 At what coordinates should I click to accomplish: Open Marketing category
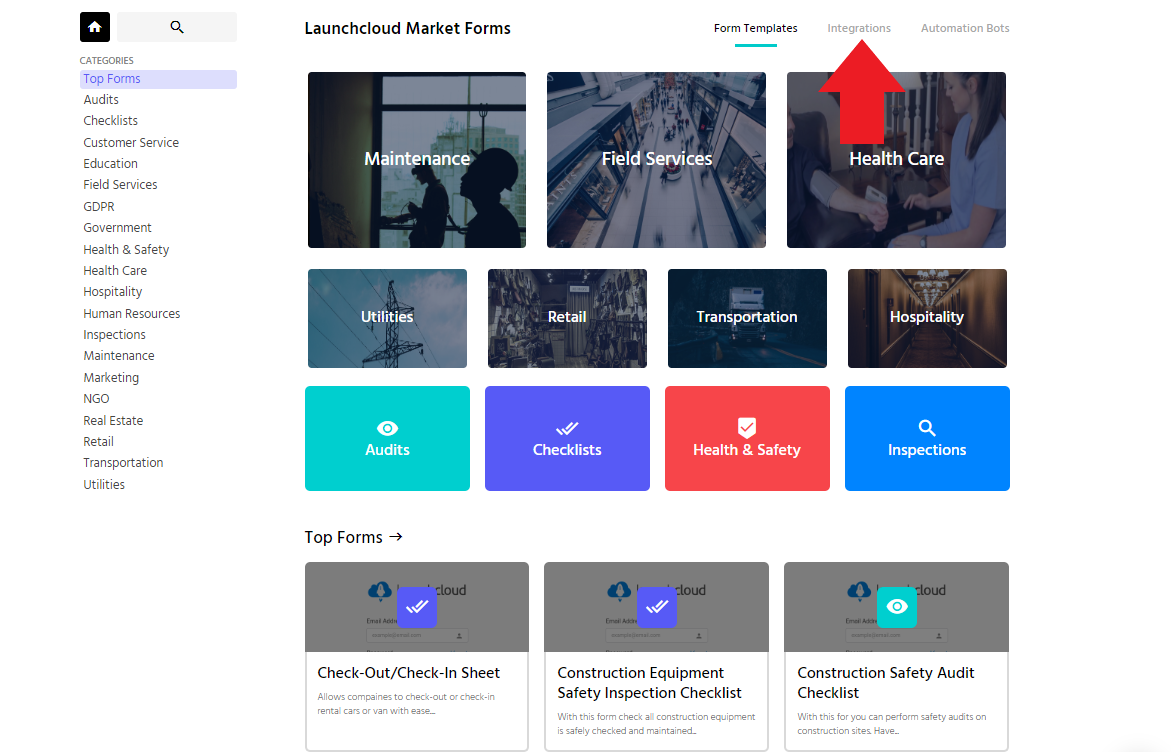click(x=111, y=377)
